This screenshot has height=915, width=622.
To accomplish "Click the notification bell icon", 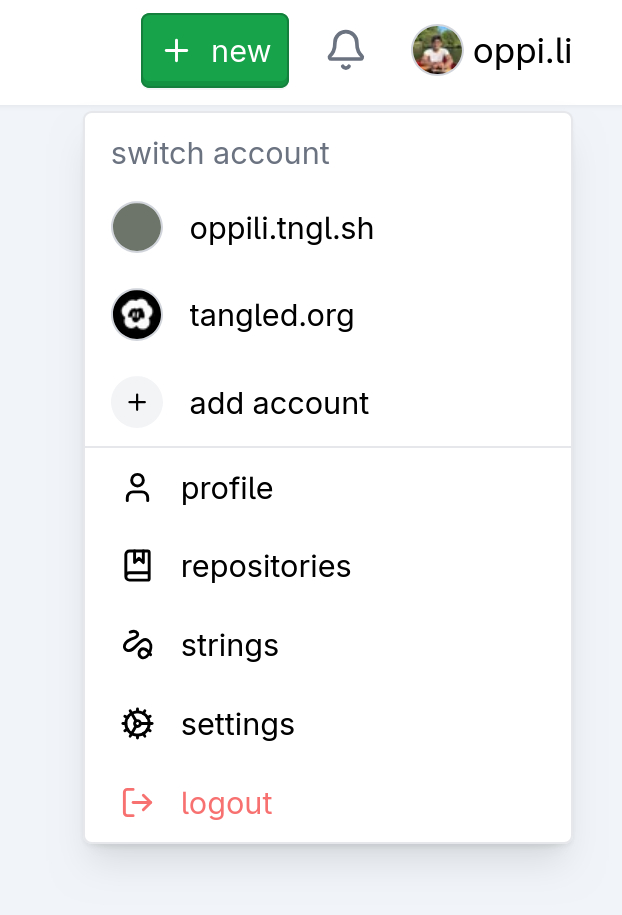I will pos(346,50).
